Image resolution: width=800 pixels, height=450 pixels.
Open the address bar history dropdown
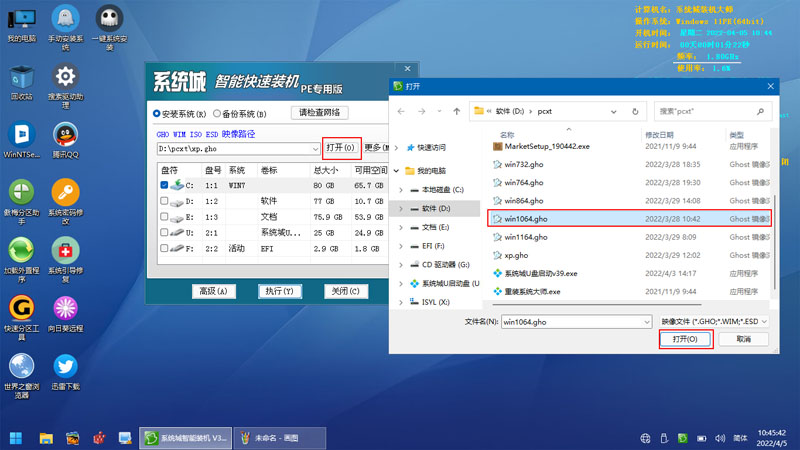[x=613, y=111]
